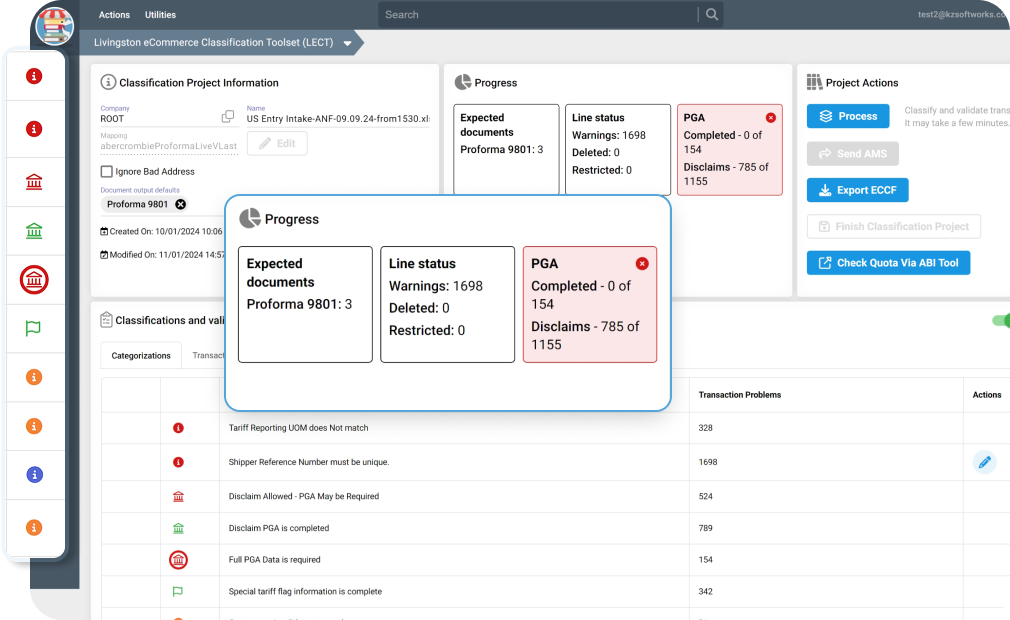The height and width of the screenshot is (620, 1010).
Task: Click circled bank icon in Full PGA Data row
Action: (178, 559)
